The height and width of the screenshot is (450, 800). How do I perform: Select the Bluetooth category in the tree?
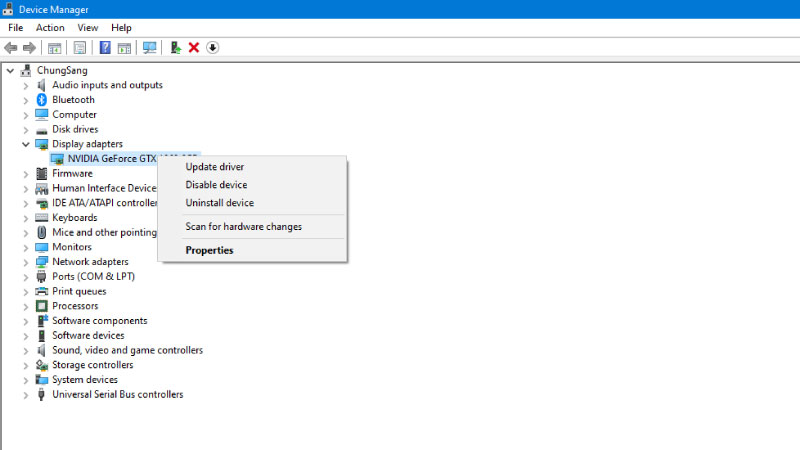point(73,100)
